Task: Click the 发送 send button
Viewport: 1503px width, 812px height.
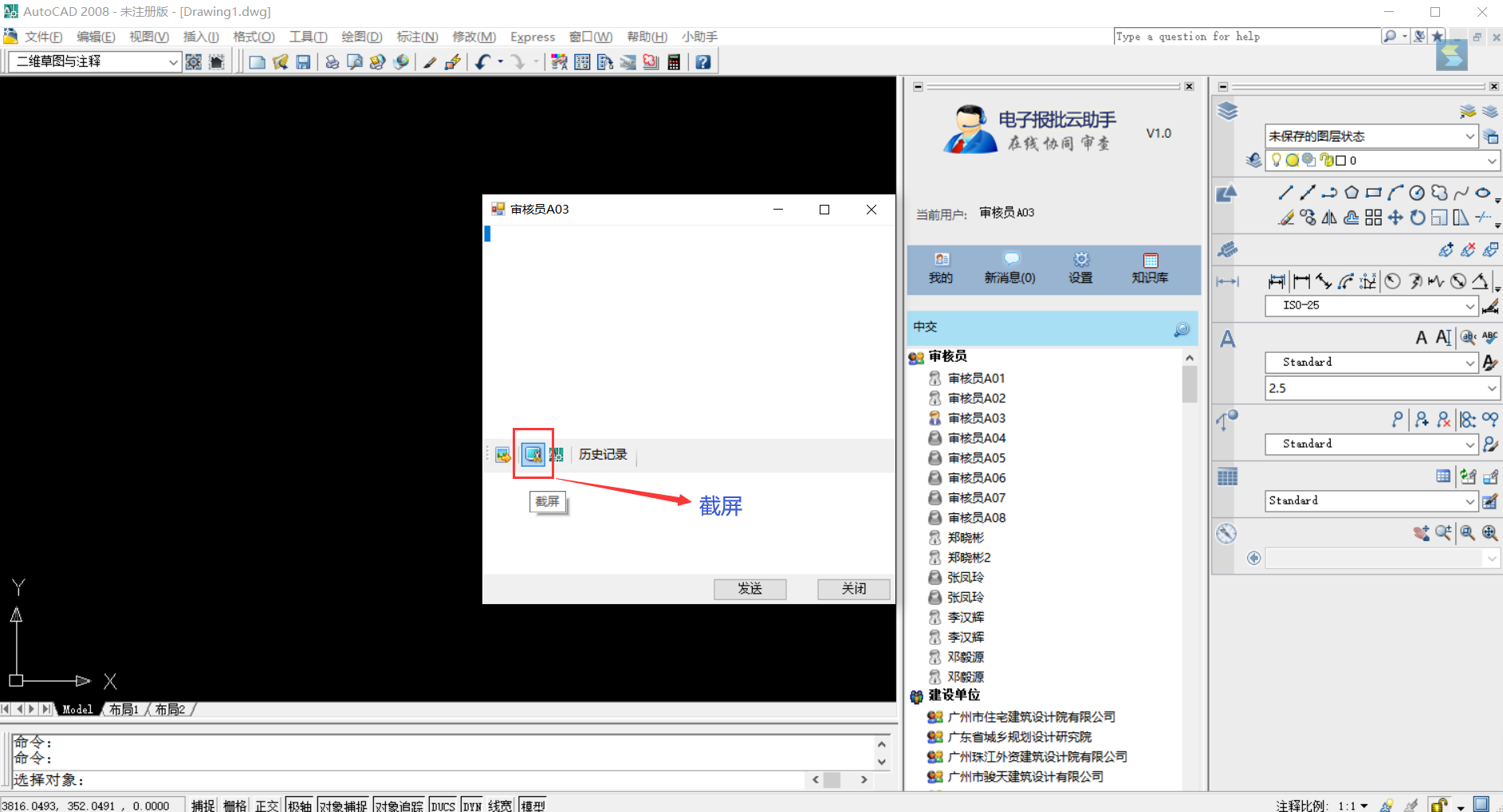Action: click(x=750, y=588)
